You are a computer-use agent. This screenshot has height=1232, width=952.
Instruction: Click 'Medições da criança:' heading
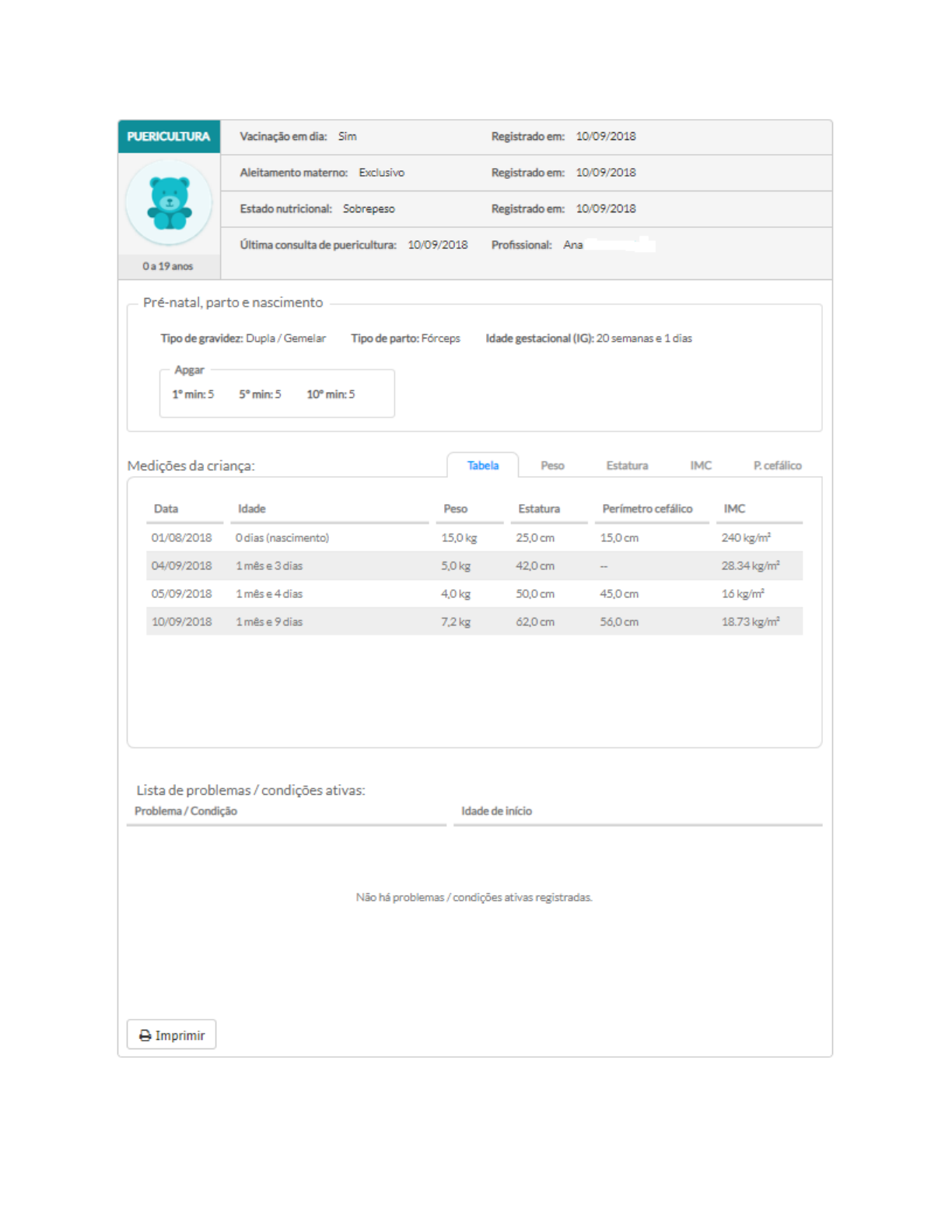[x=191, y=466]
